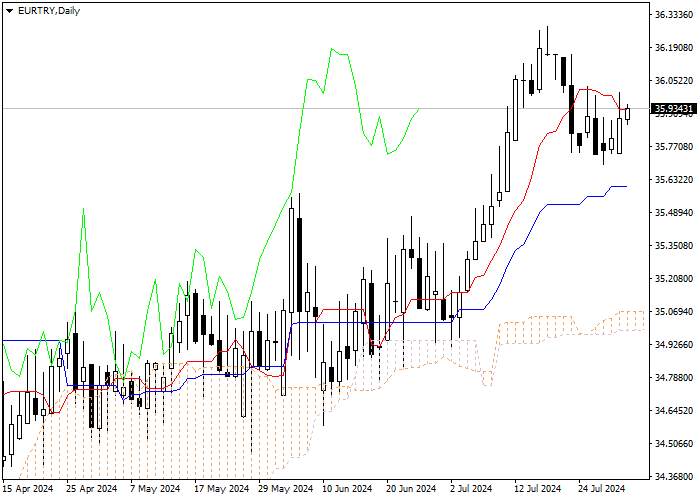Select the current price label 35.93431
The width and height of the screenshot is (700, 500).
(x=675, y=108)
